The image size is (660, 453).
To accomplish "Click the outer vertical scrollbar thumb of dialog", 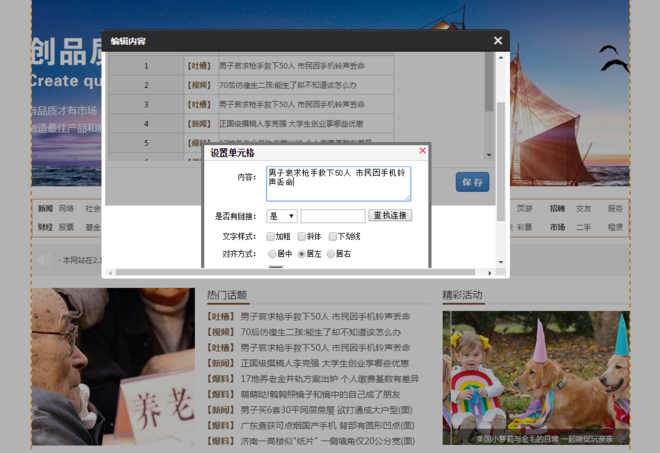I will tap(501, 161).
